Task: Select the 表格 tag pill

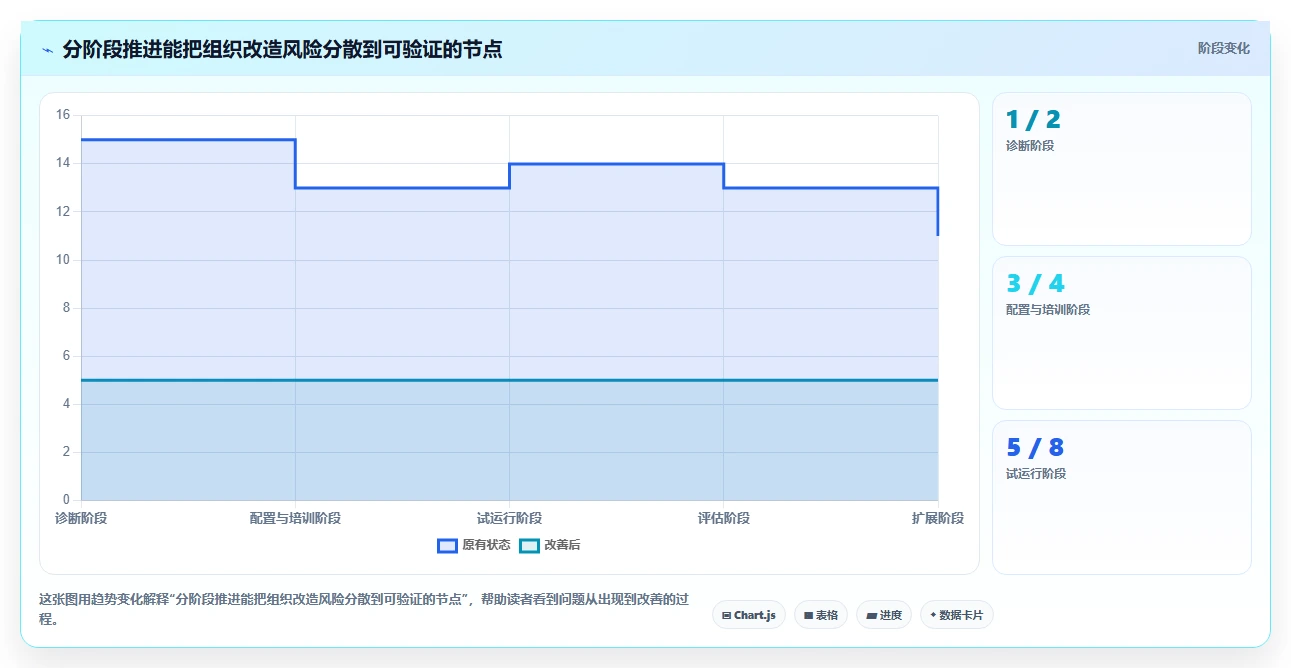Action: point(821,615)
